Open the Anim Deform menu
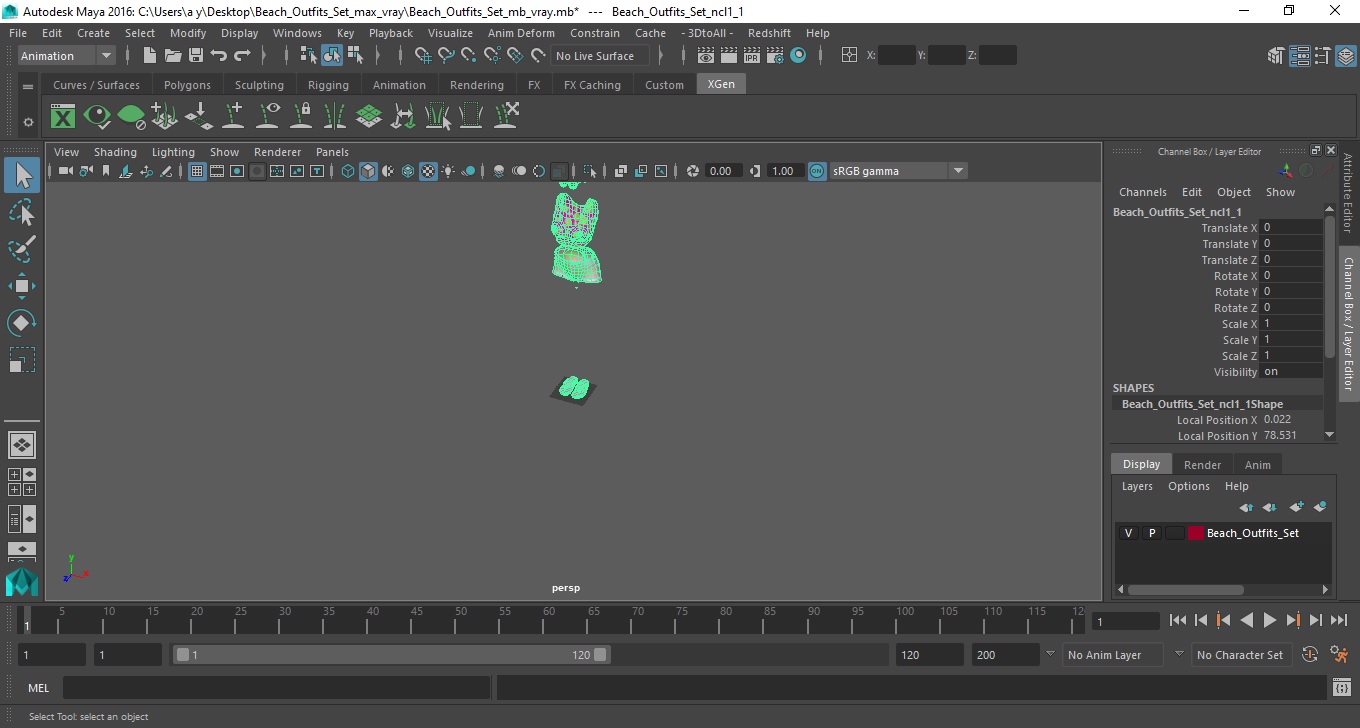Screen dimensions: 1360x728 click(520, 33)
